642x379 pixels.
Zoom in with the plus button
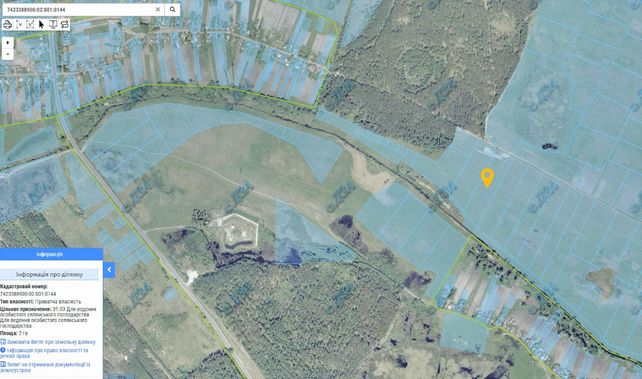pos(7,43)
